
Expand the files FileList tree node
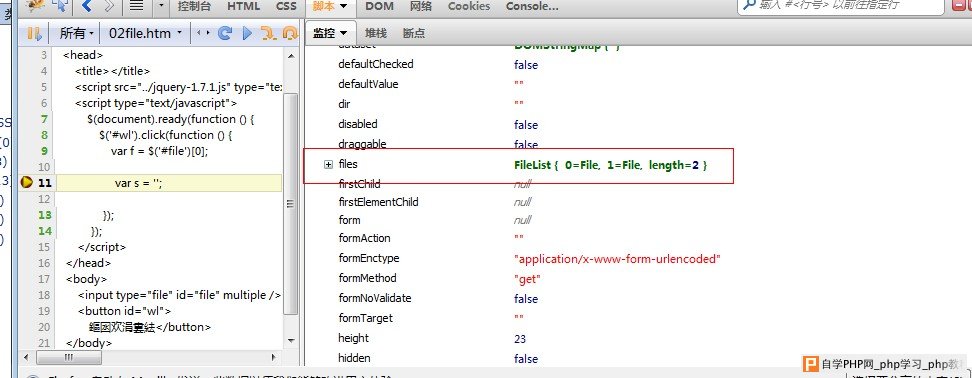[329, 164]
